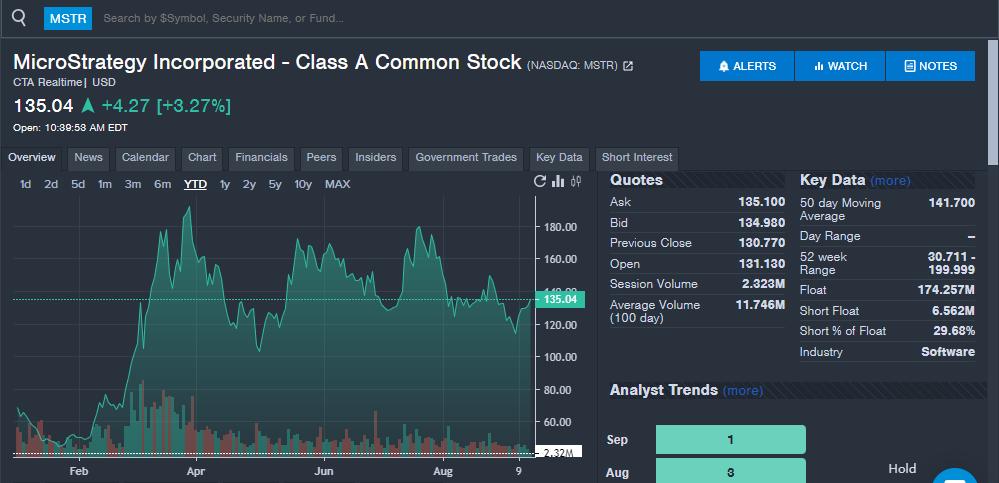Click the Short % of Float 29.68%
The image size is (999, 483).
tap(955, 331)
